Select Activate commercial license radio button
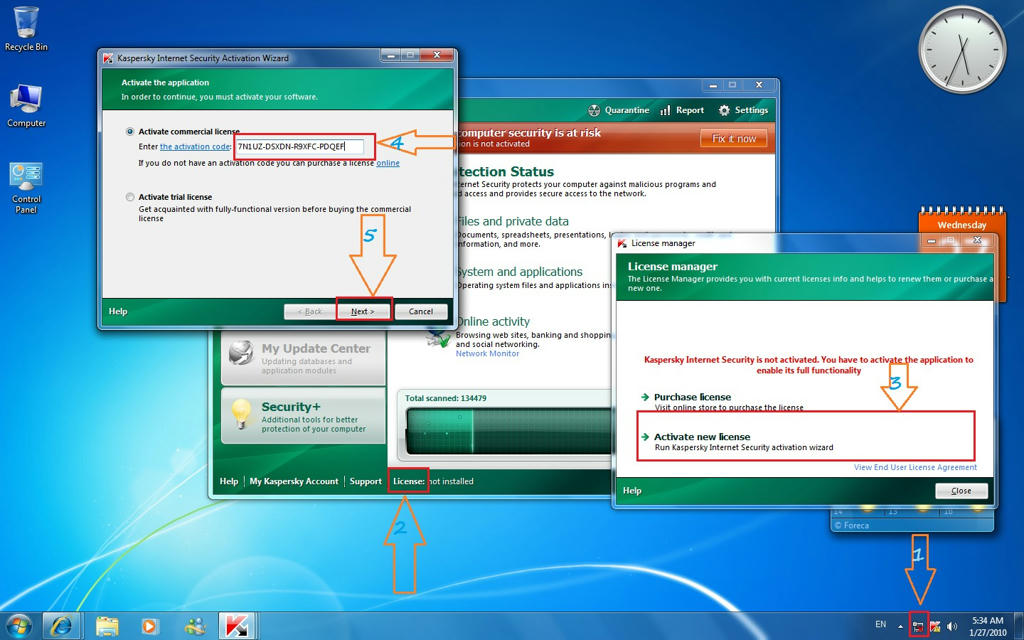This screenshot has height=640, width=1024. [x=130, y=131]
